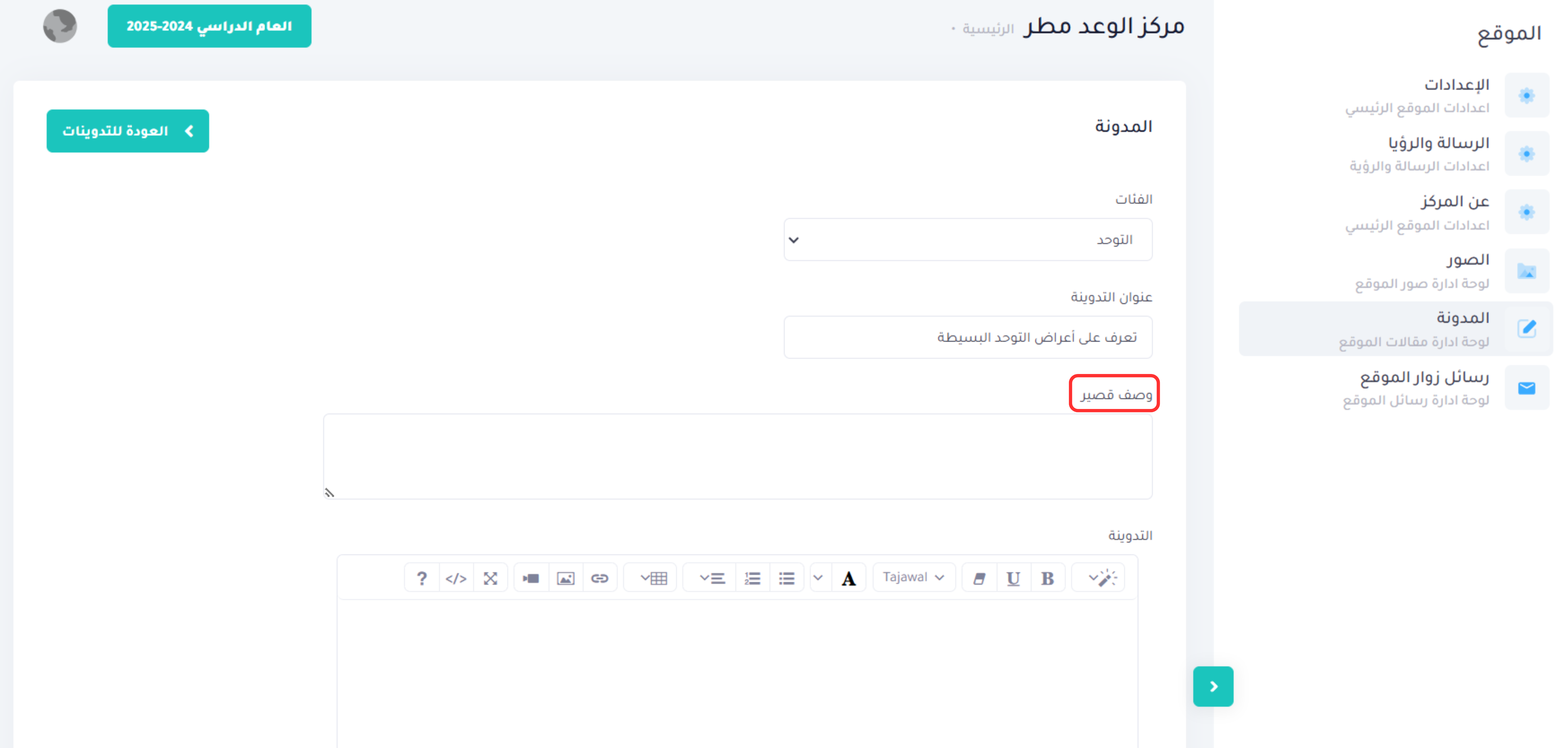This screenshot has width=1568, height=748.
Task: Click the gear icon beside عن المركز
Action: coord(1527,212)
